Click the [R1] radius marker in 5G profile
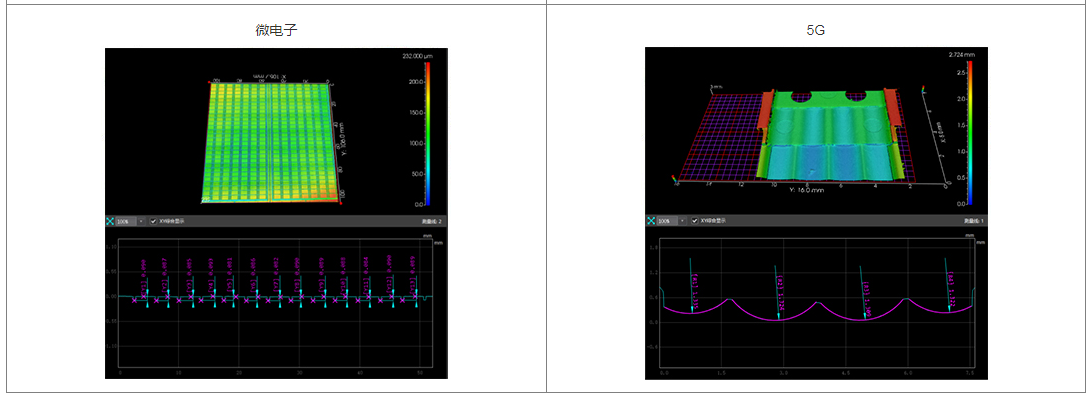Screen dimensions: 1090x397 pos(695,290)
